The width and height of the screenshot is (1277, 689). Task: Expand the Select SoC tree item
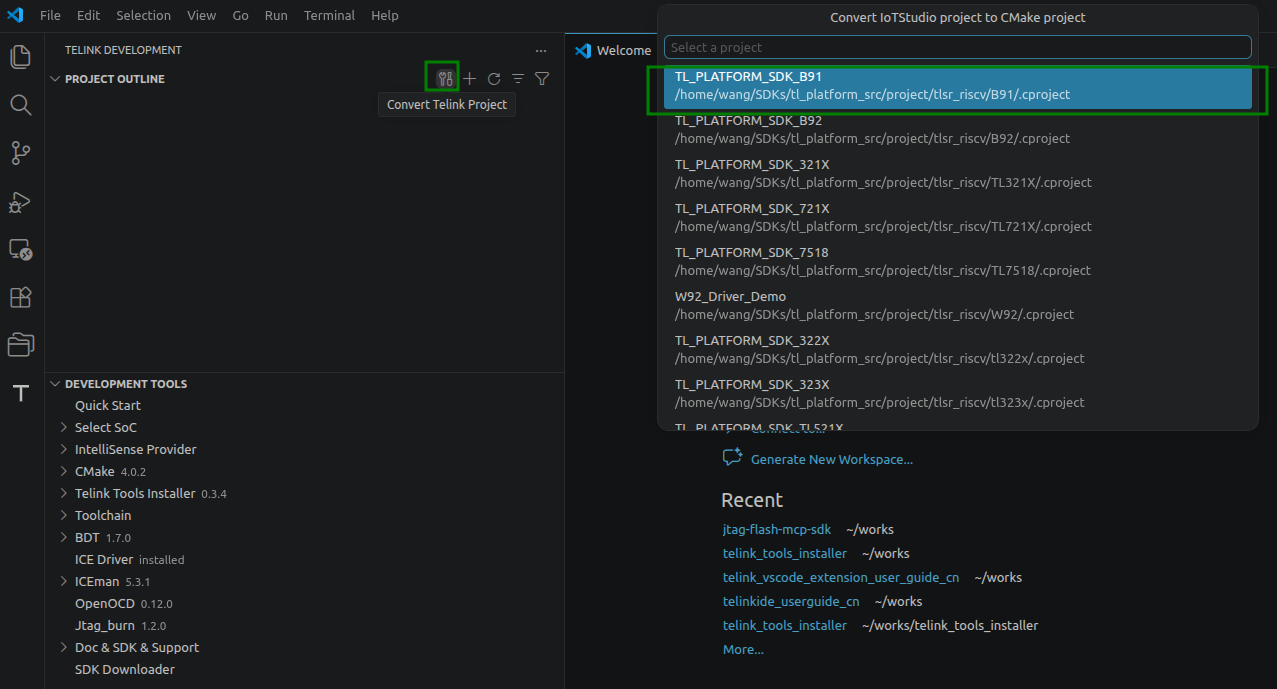click(64, 427)
